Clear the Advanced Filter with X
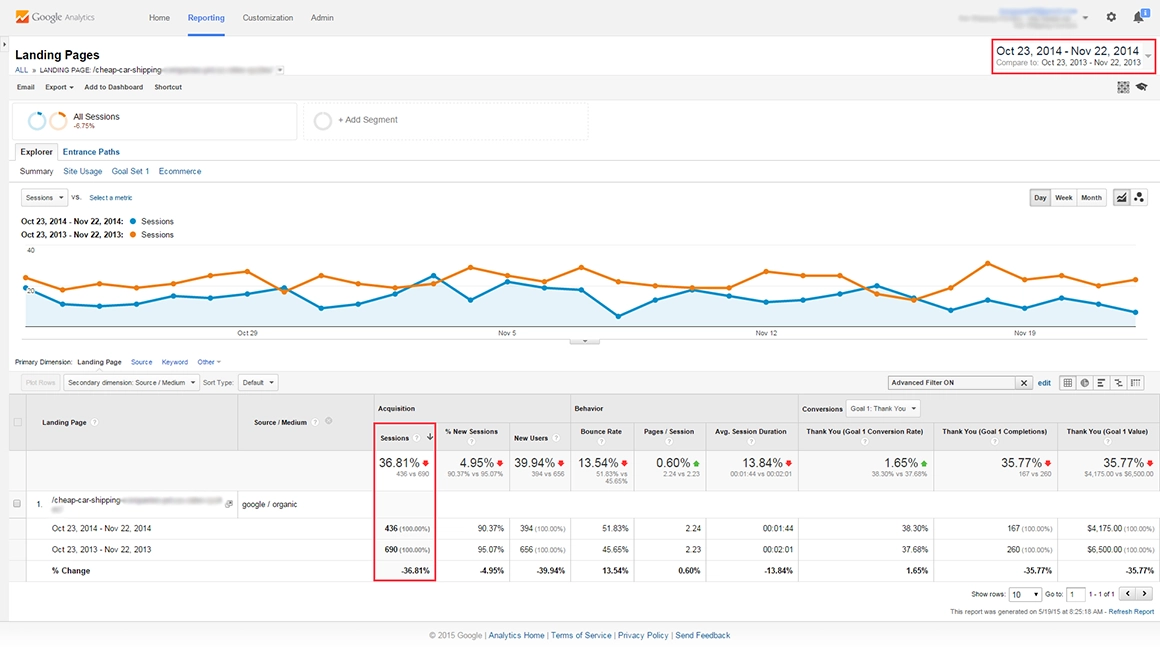Image resolution: width=1160 pixels, height=650 pixels. [1024, 383]
